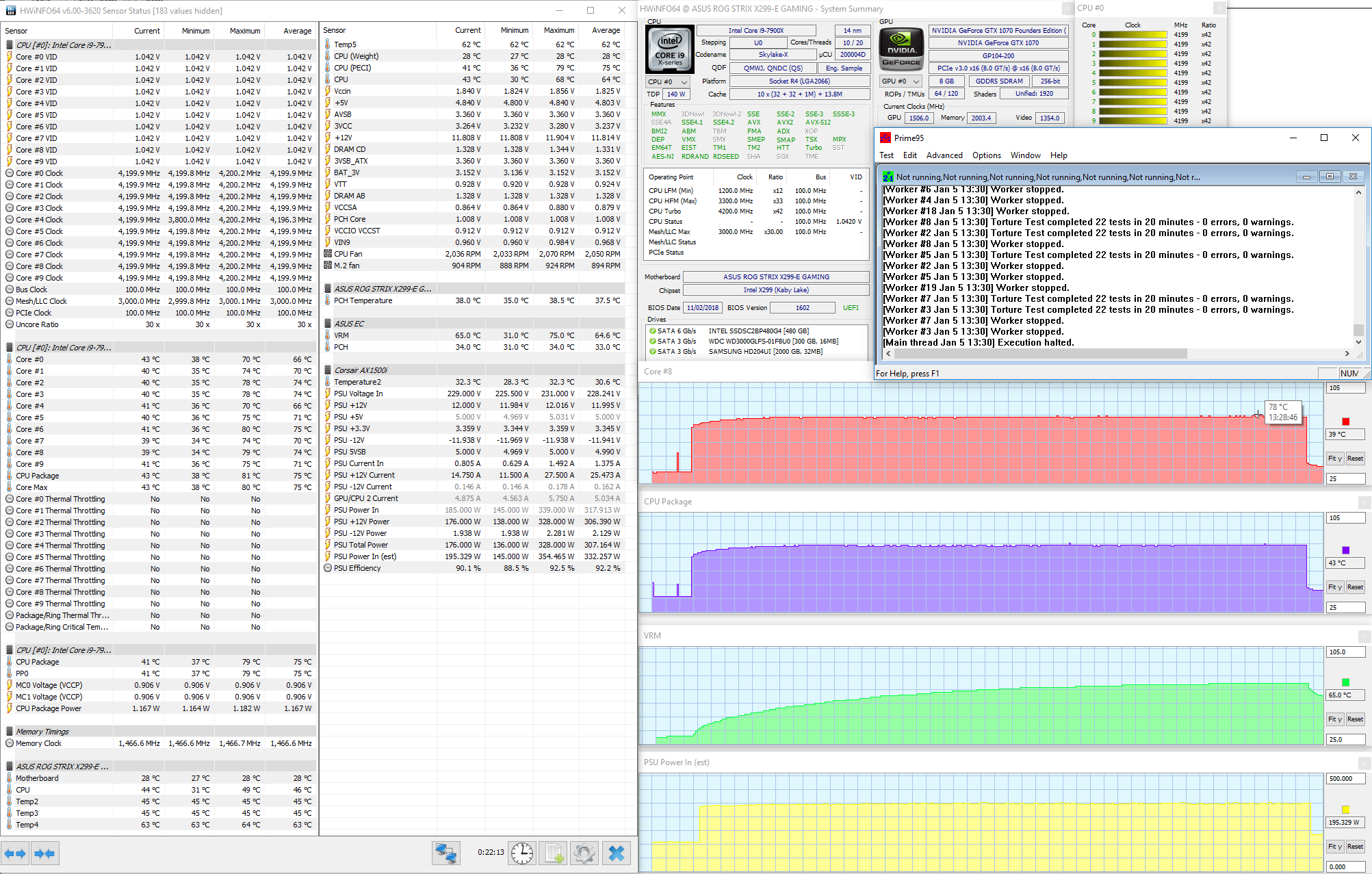Select the PSU Efficiency sensor row
Screen dimensions: 1372x874
pos(474,568)
